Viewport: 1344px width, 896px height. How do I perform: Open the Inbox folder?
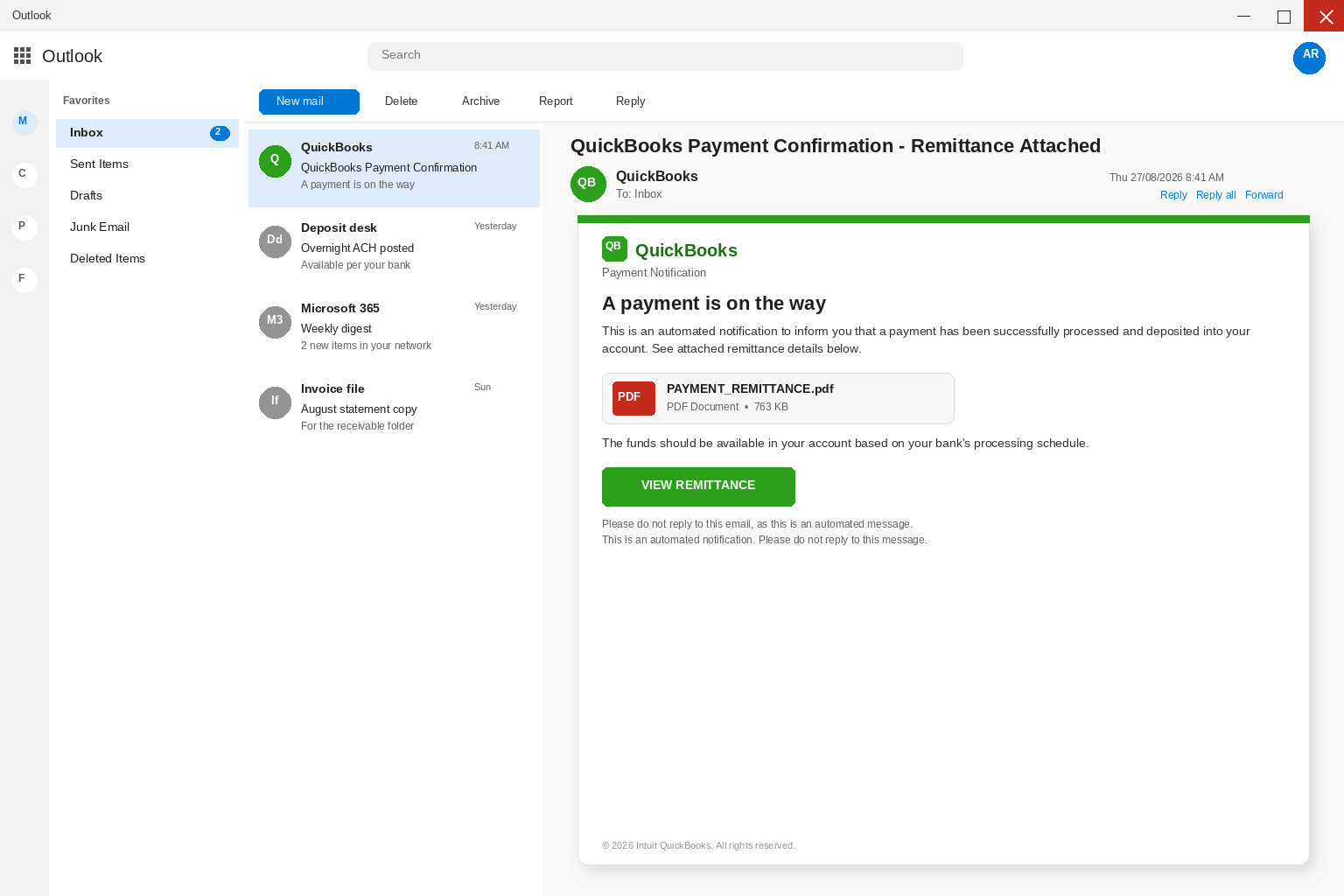coord(147,133)
